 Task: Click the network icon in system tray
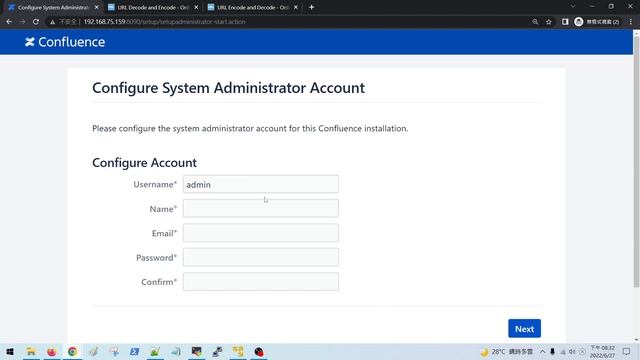tap(562, 351)
